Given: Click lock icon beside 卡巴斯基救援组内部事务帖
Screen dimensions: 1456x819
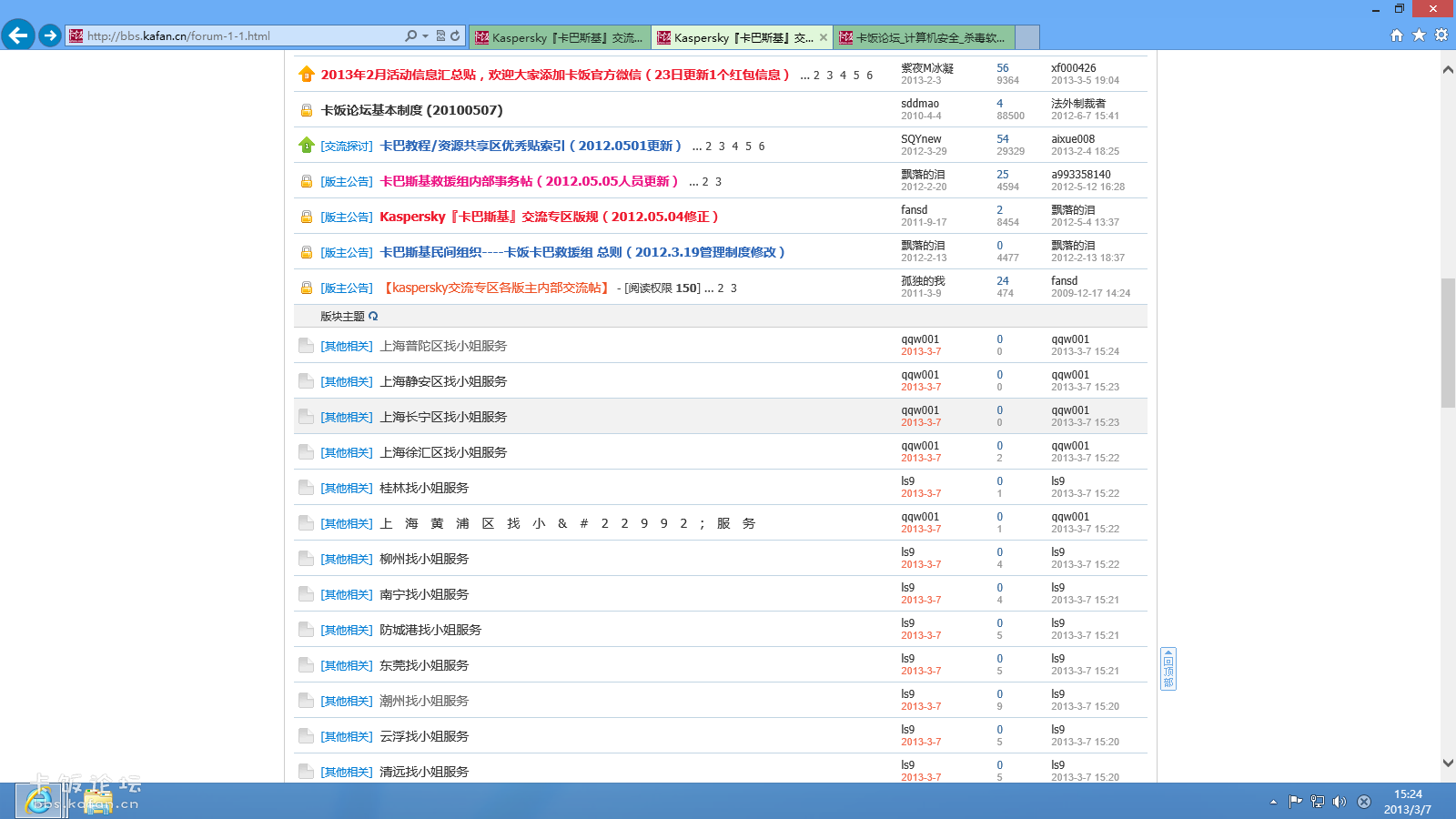Looking at the screenshot, I should pos(307,181).
